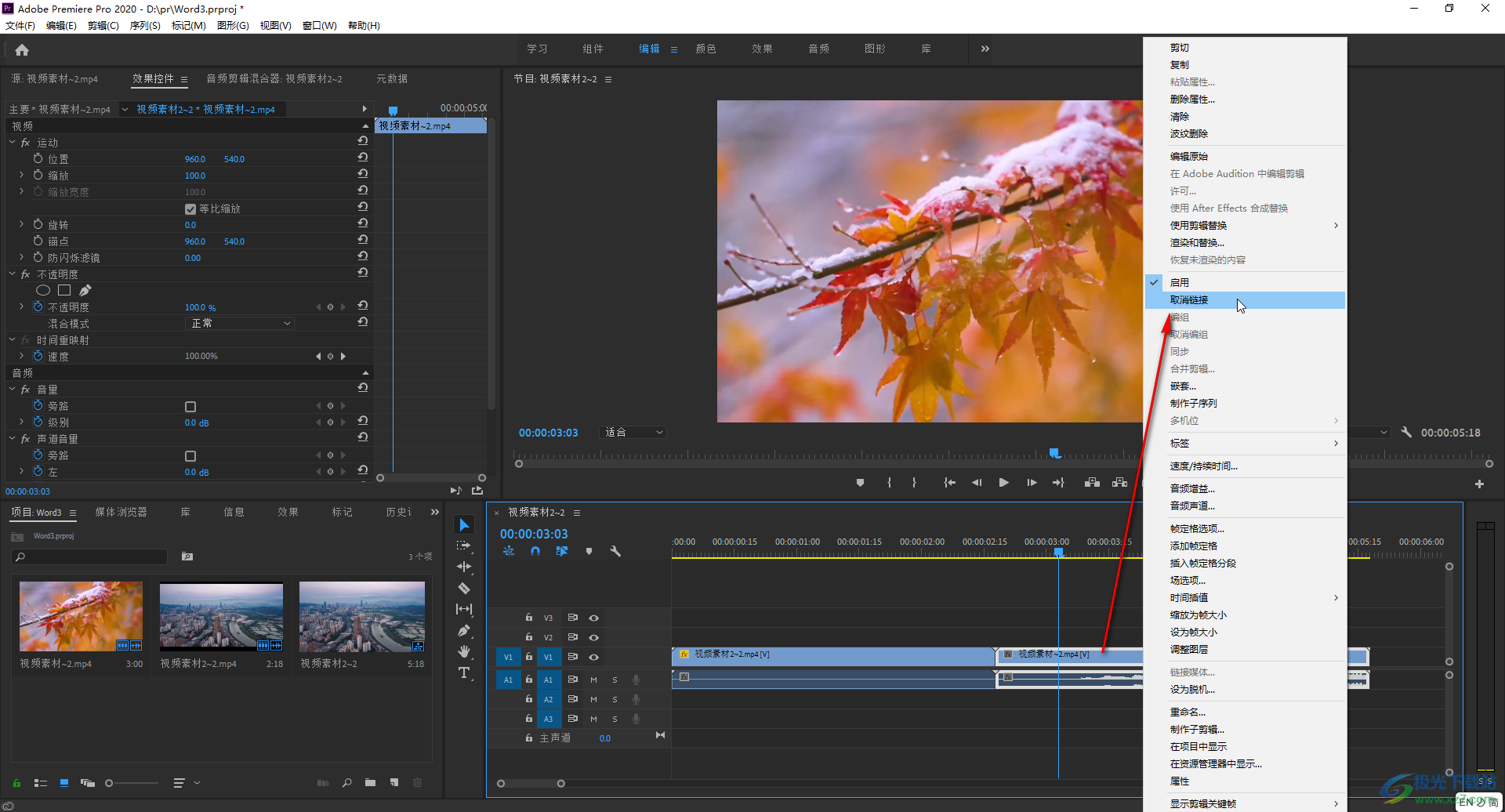
Task: Click project panel thumbnail zoom slider
Action: click(132, 783)
